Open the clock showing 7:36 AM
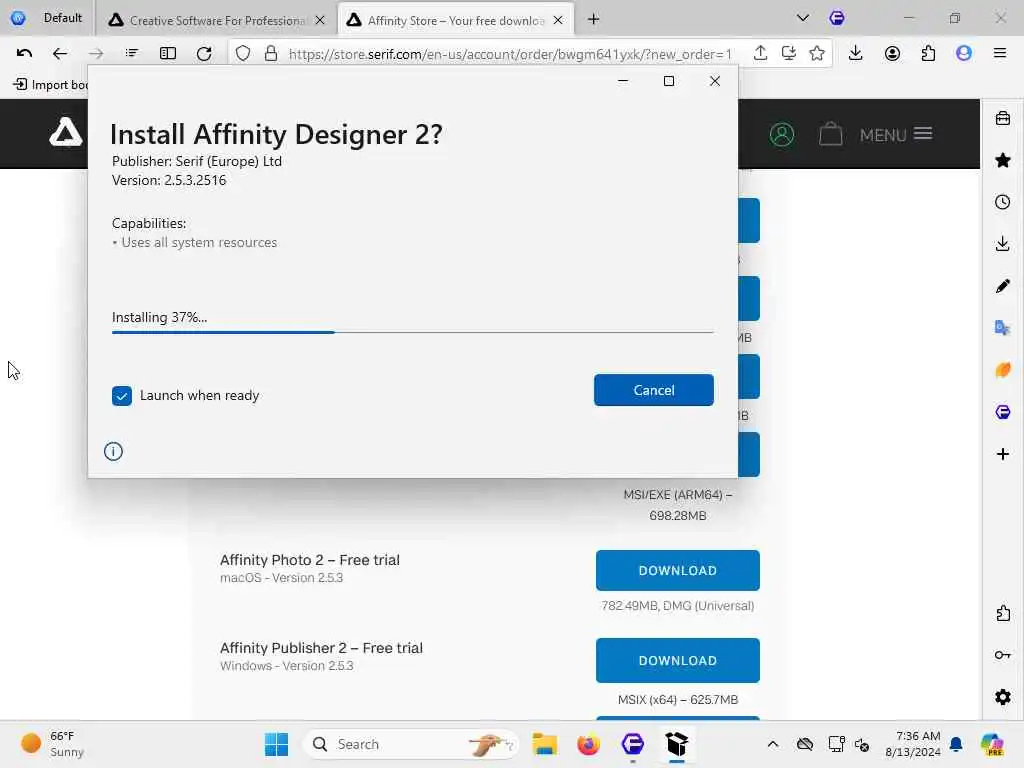 click(x=913, y=744)
